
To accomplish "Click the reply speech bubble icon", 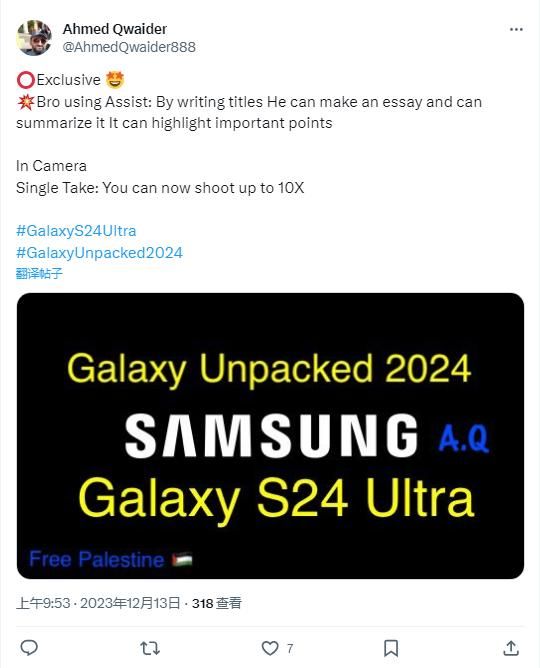I will (29, 648).
